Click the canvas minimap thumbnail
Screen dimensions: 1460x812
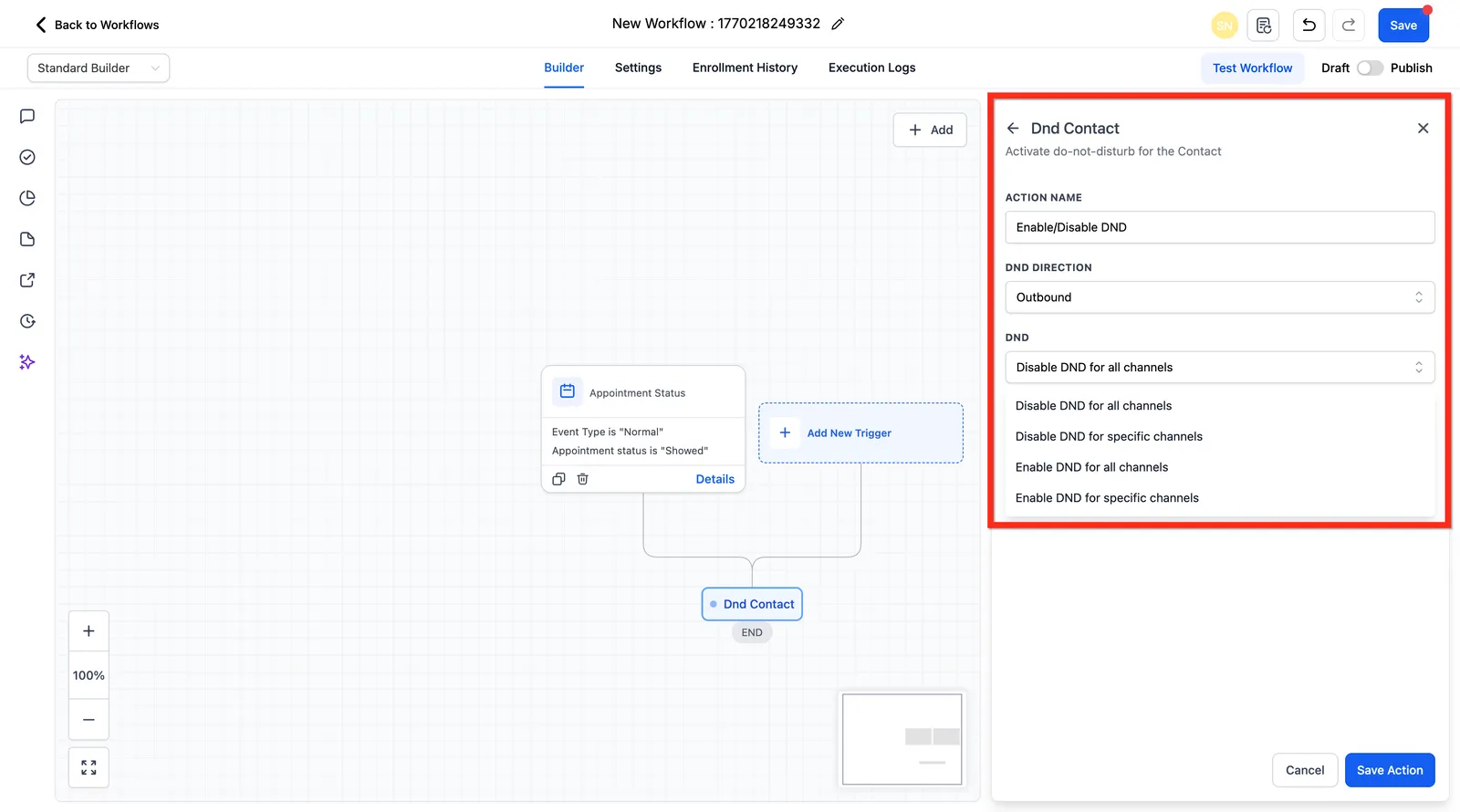point(902,739)
